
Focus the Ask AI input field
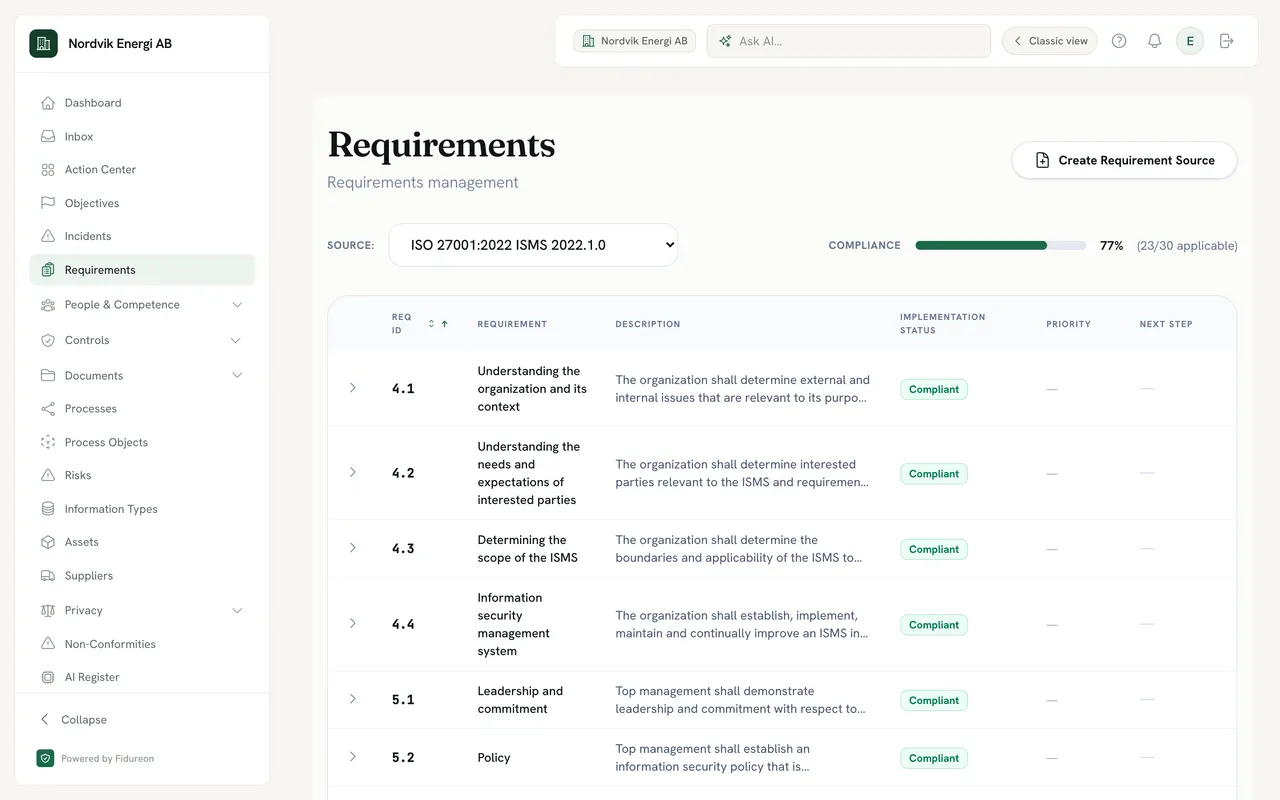(x=849, y=41)
